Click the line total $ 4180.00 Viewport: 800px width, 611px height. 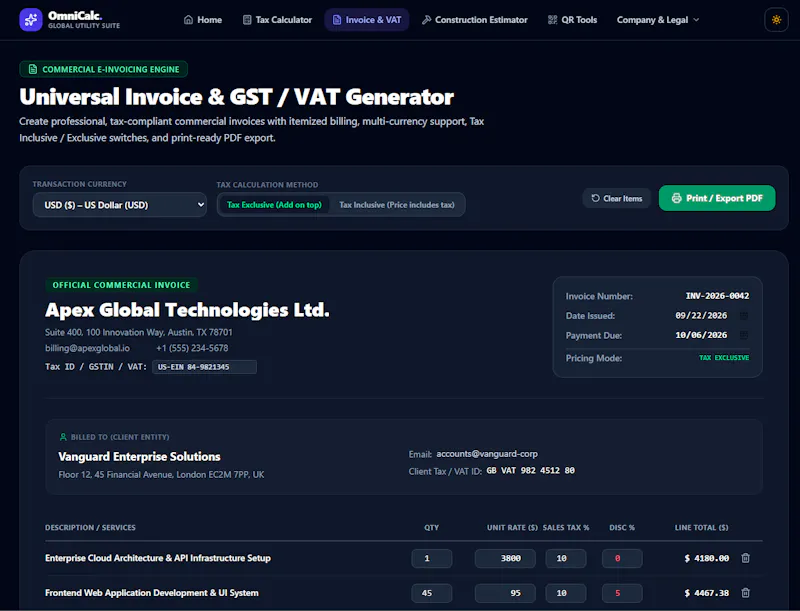[x=706, y=558]
